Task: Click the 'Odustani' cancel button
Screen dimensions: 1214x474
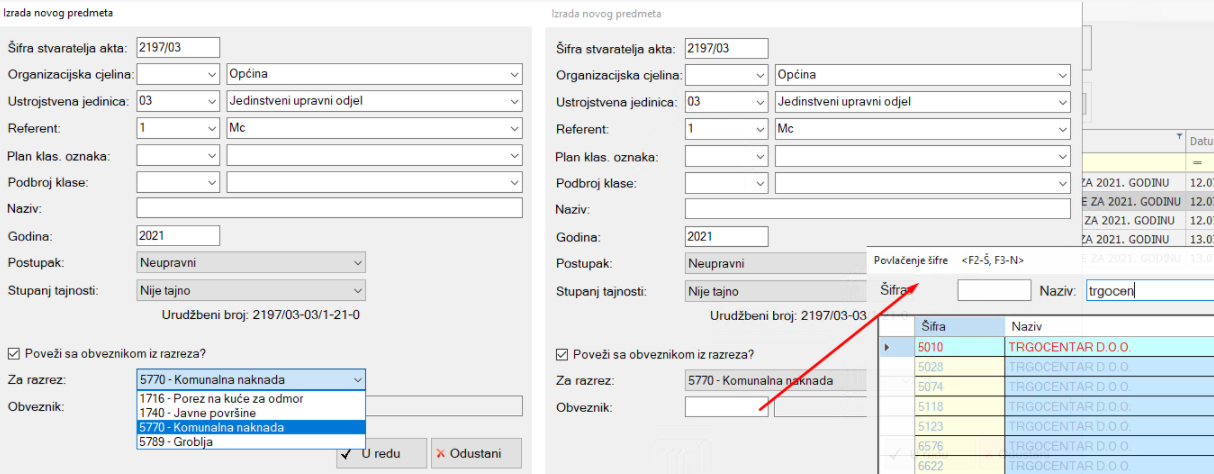Action: click(476, 454)
